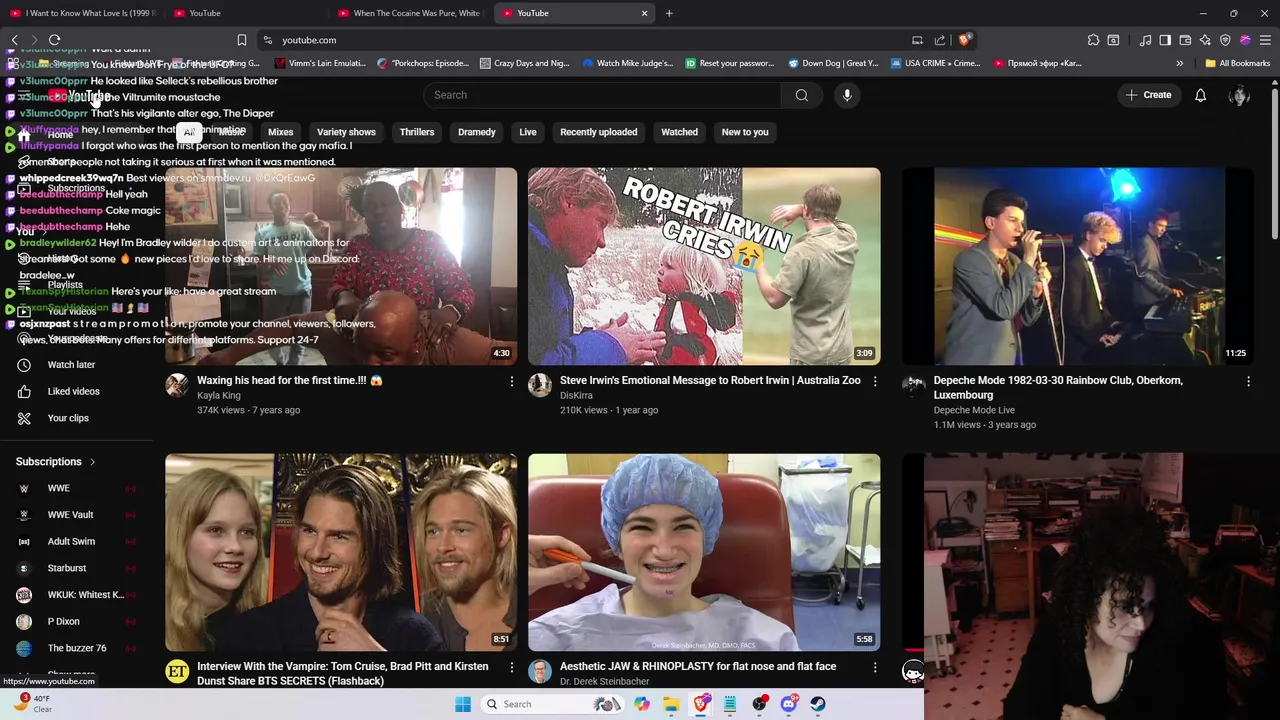Switch to the 'When The Cocaine Was Pure' tab
The image size is (1280, 720).
(409, 13)
